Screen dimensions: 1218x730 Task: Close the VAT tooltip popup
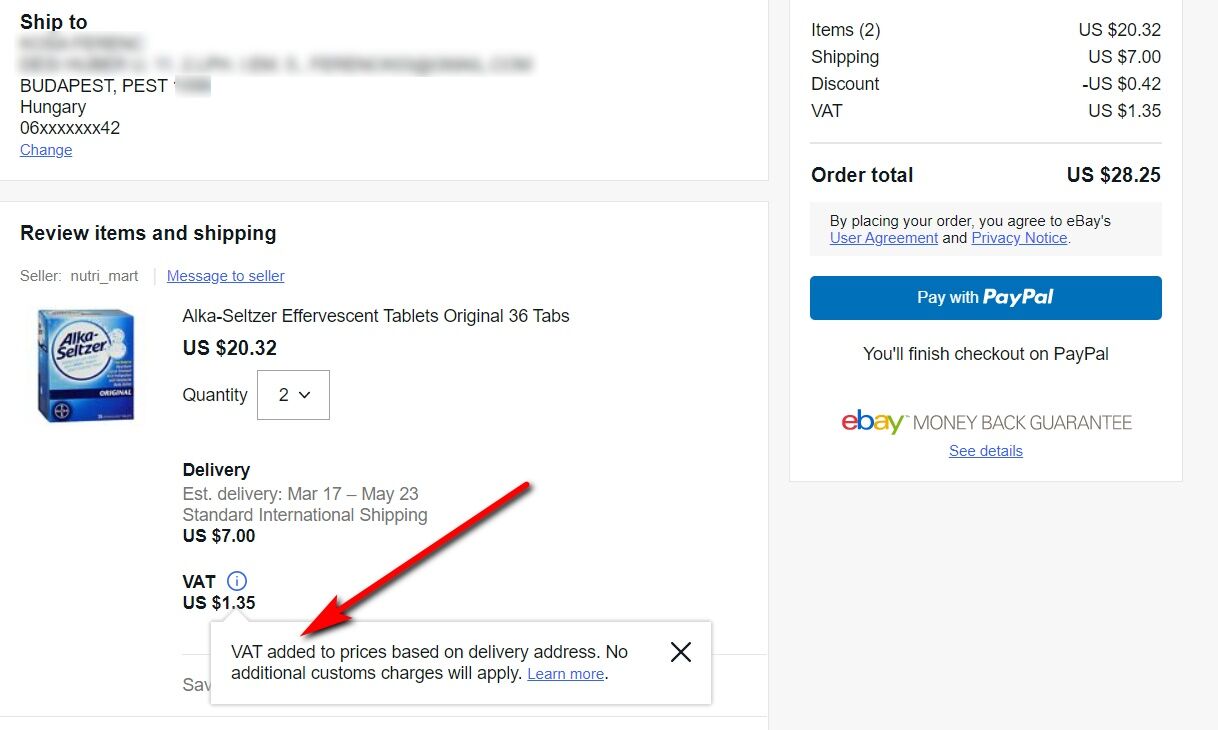[x=681, y=652]
